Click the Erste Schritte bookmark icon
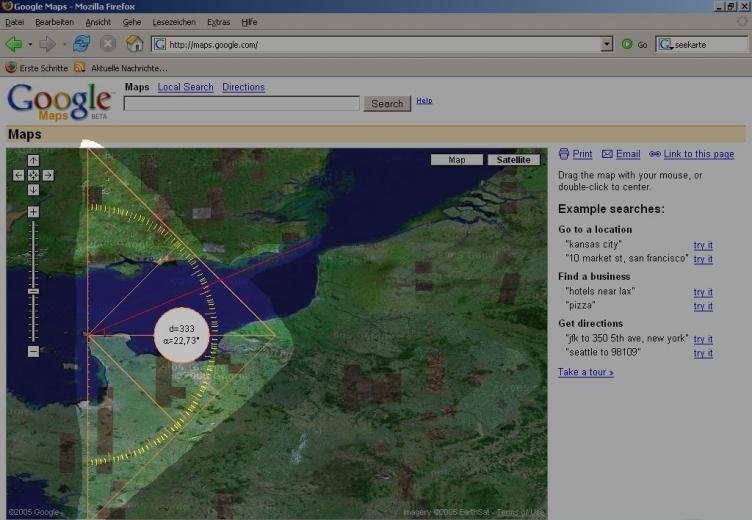Viewport: 752px width, 520px height. coord(11,68)
